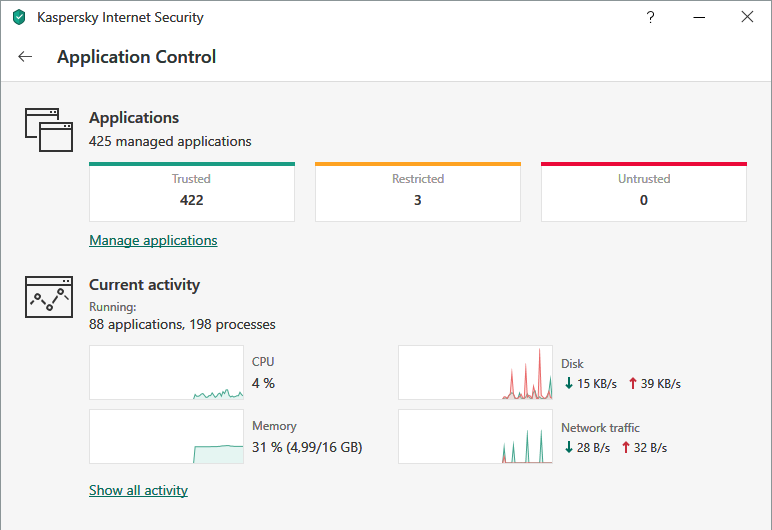Click the green Trusted color bar

coord(192,163)
